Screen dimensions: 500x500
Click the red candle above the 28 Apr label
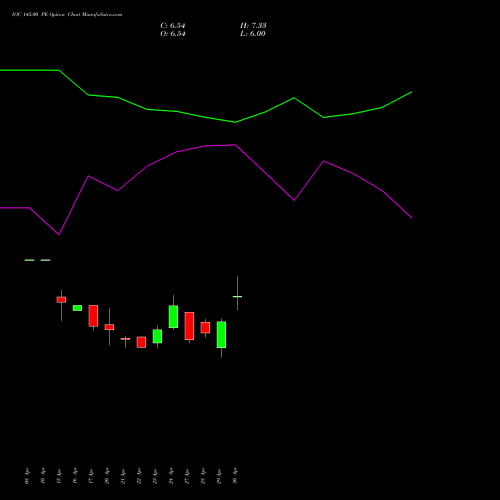tap(205, 328)
